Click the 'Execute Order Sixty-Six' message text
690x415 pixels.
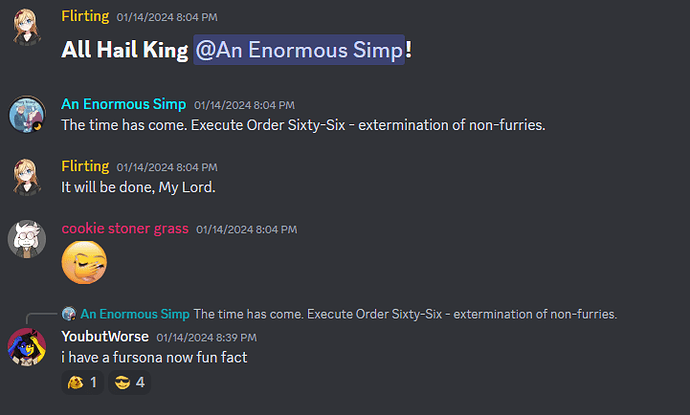pos(303,125)
